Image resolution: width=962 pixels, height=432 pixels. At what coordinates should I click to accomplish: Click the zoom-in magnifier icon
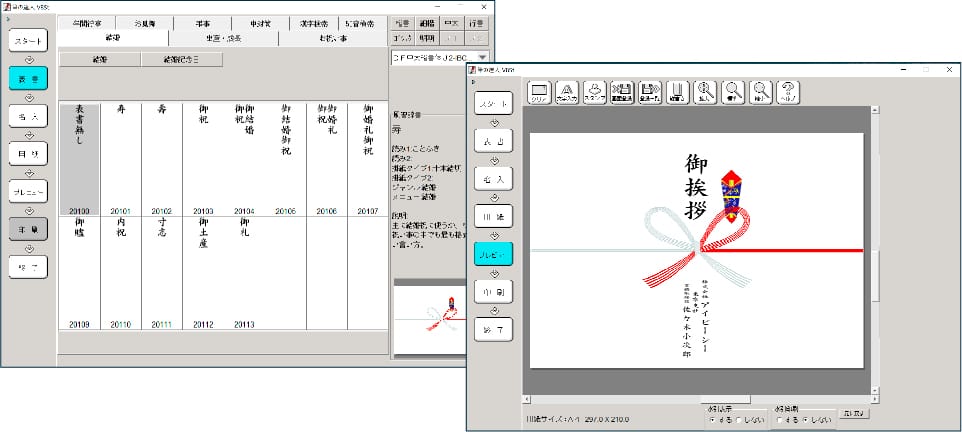[x=705, y=92]
